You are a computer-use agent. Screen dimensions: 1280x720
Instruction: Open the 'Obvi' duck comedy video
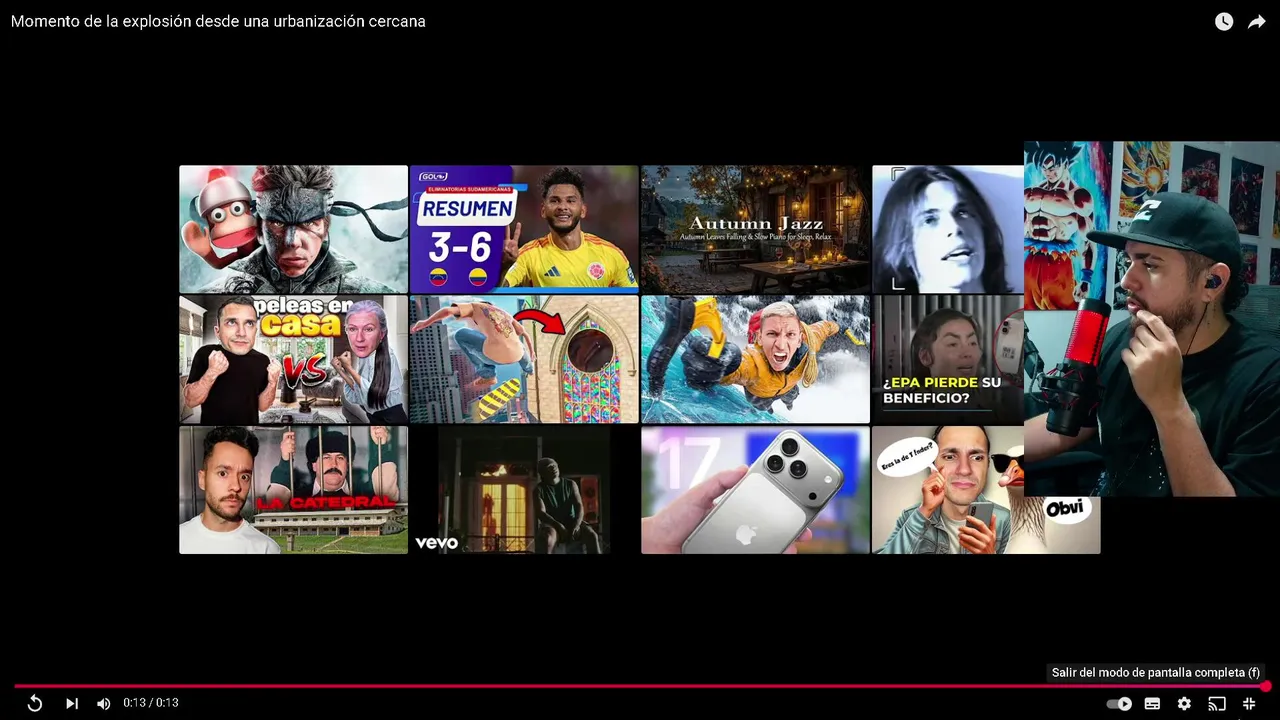(986, 490)
